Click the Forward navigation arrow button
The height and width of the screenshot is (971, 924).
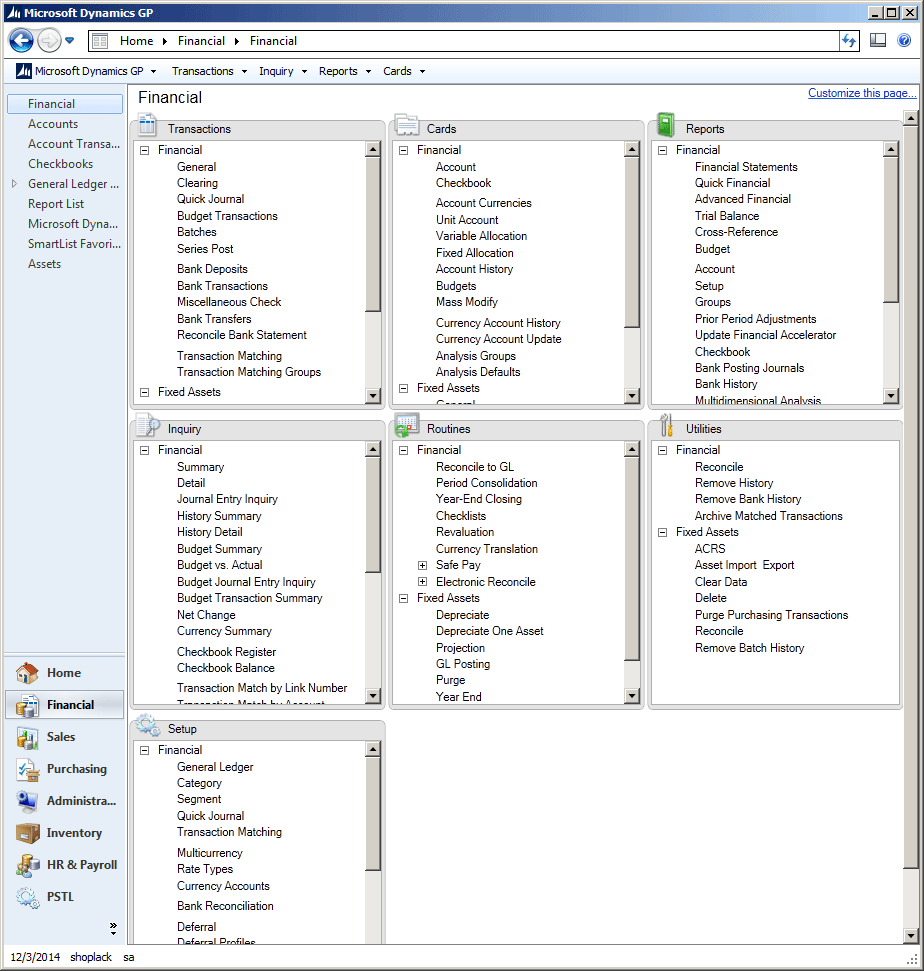click(x=49, y=41)
